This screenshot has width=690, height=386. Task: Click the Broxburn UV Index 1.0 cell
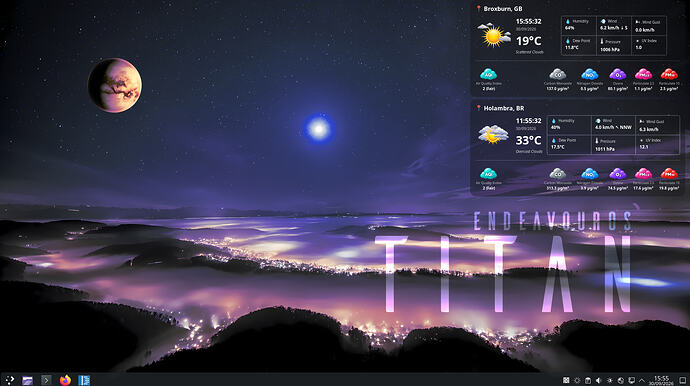pos(649,45)
